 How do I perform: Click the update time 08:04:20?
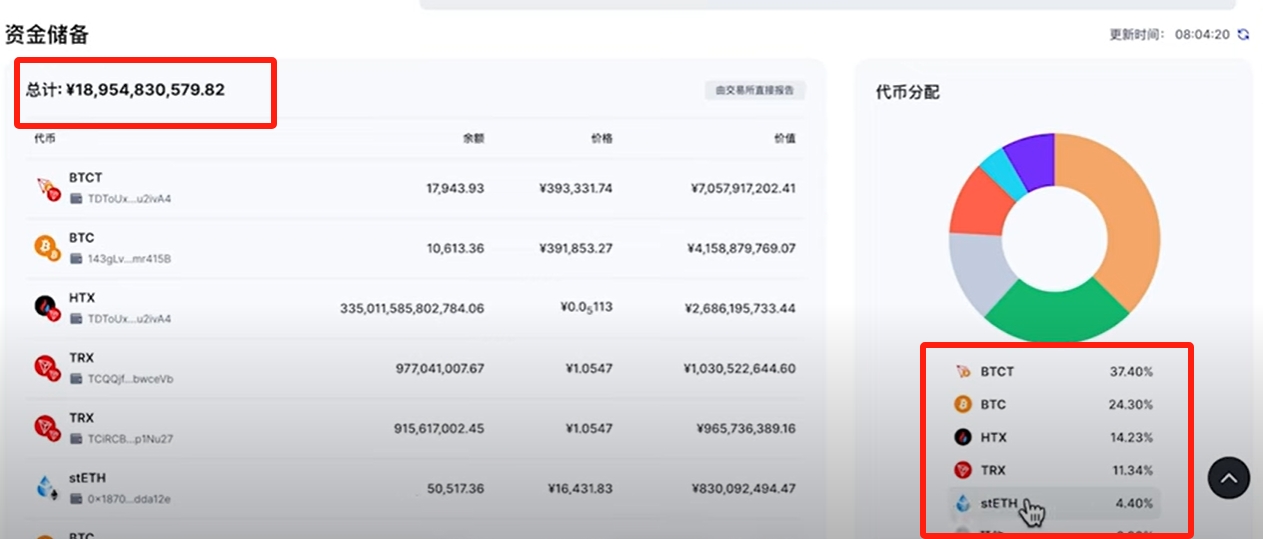pos(1202,34)
